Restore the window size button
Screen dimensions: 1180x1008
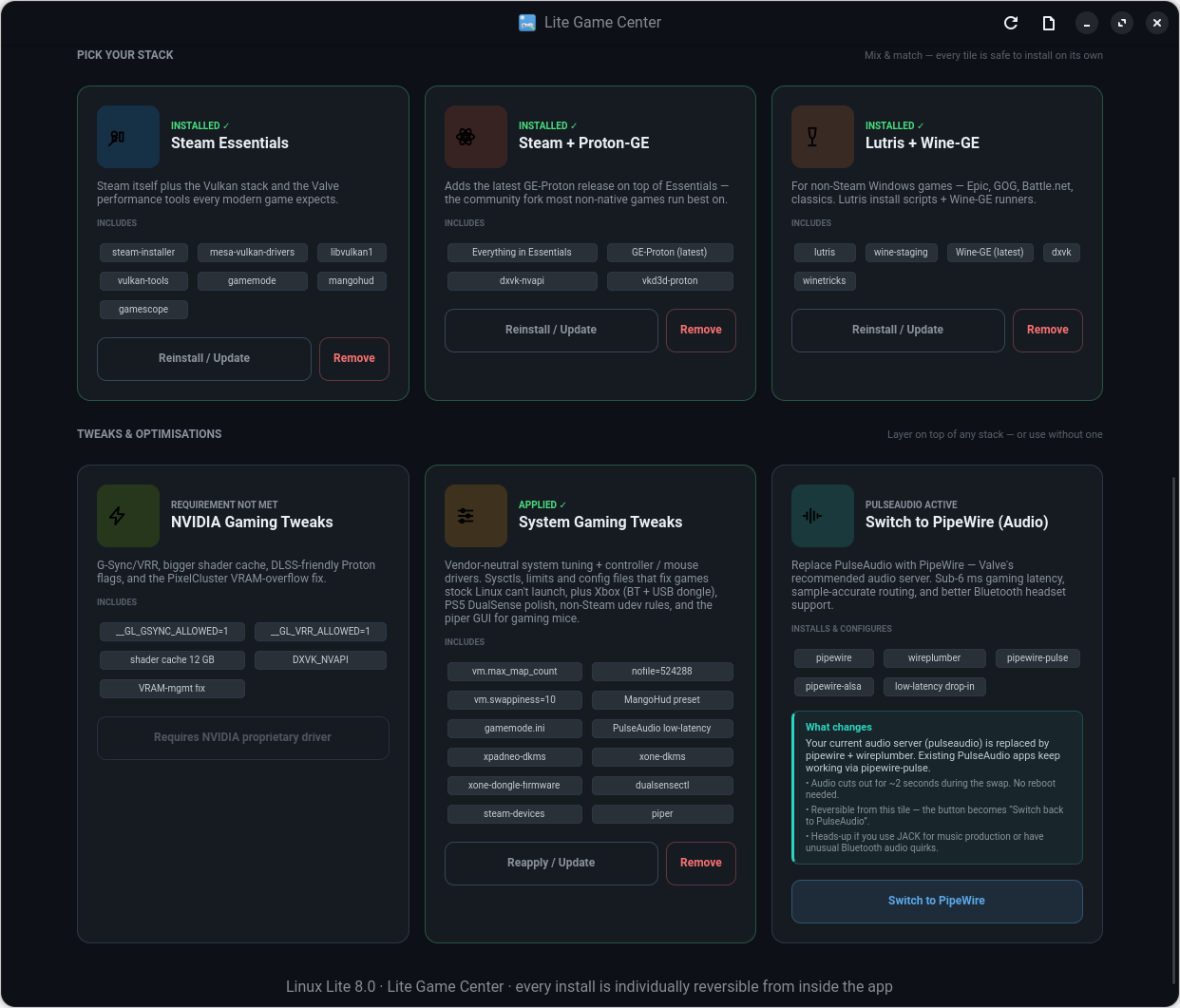tap(1122, 23)
